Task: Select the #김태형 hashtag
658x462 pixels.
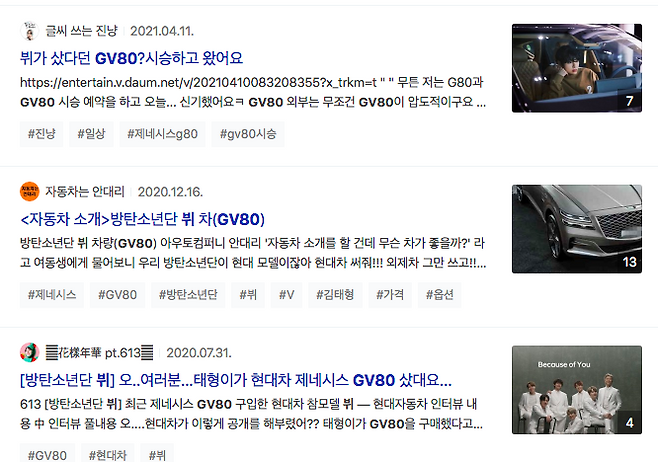Action: (335, 295)
